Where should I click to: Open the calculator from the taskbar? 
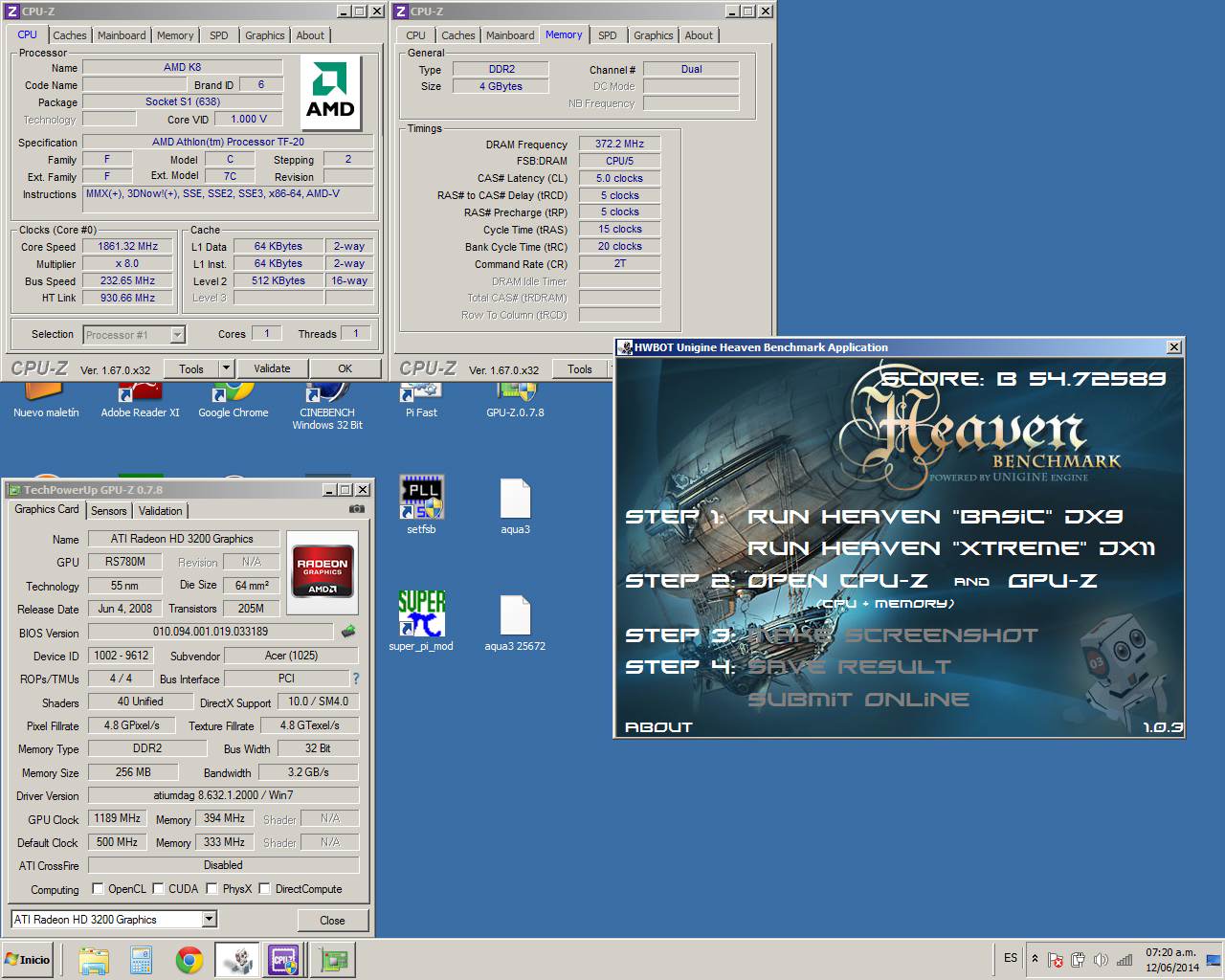coord(142,960)
